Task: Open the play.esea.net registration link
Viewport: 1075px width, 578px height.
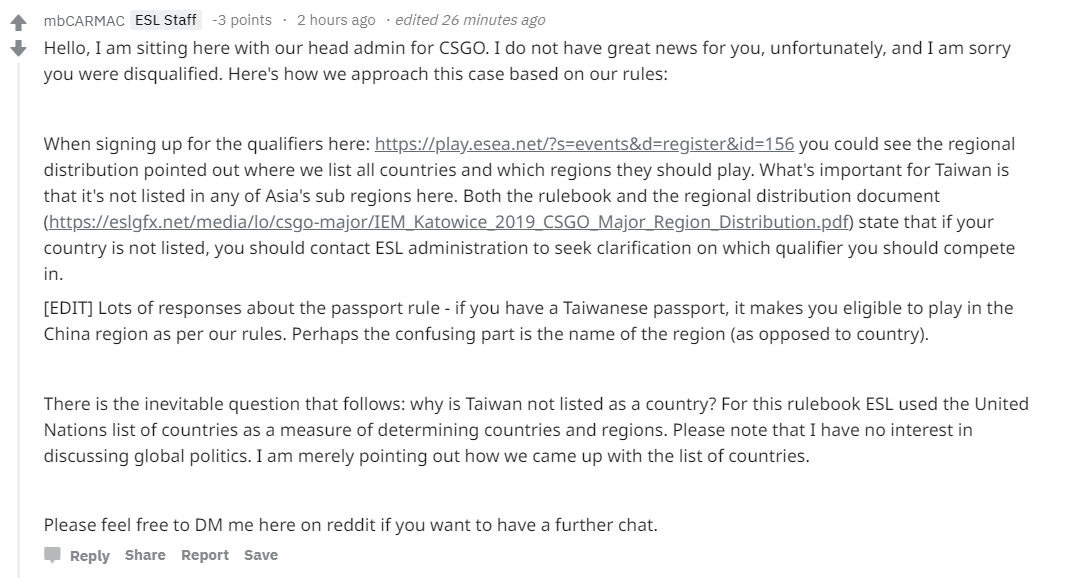Action: (584, 143)
